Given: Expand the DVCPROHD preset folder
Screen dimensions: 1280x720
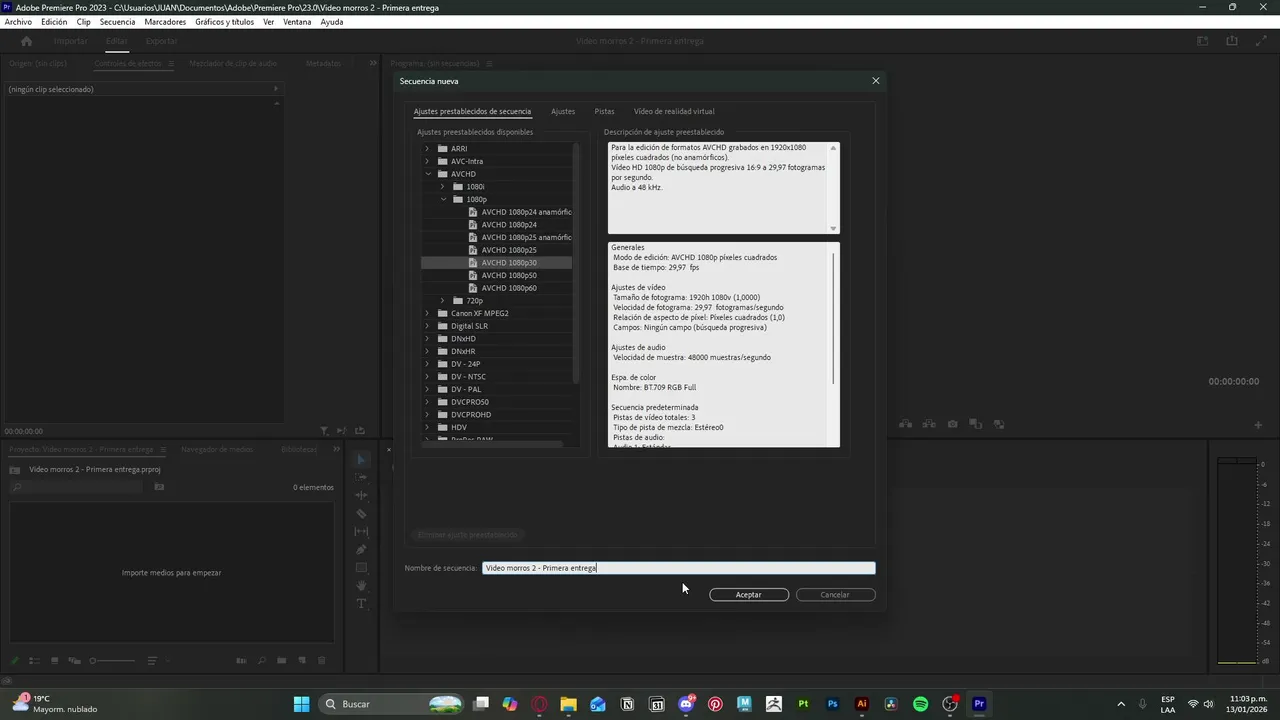Looking at the screenshot, I should (x=427, y=415).
